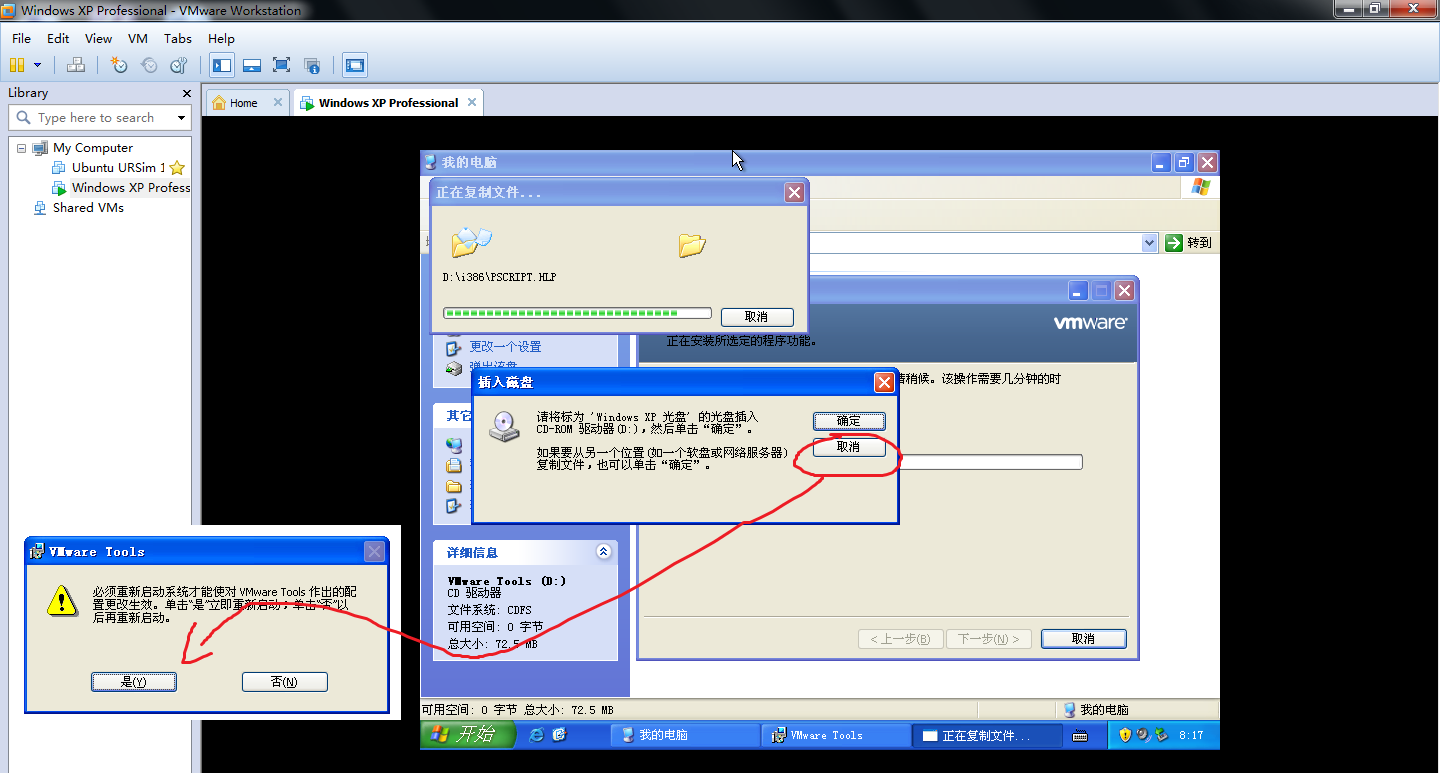1440x773 pixels.
Task: Click the Send Ctrl+Alt+Del toolbar icon
Action: (76, 65)
